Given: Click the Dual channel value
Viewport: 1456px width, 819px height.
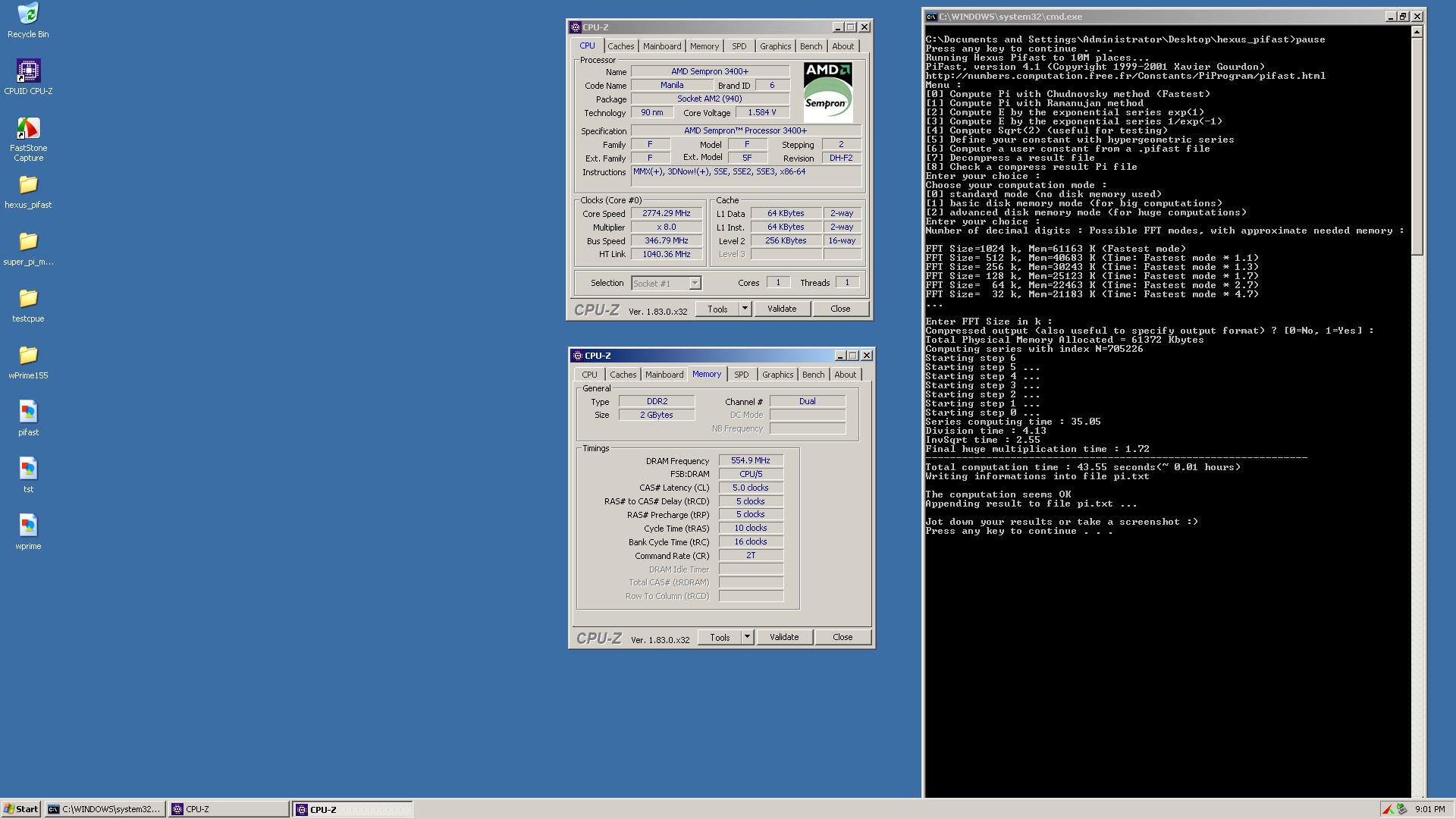Looking at the screenshot, I should click(x=808, y=401).
